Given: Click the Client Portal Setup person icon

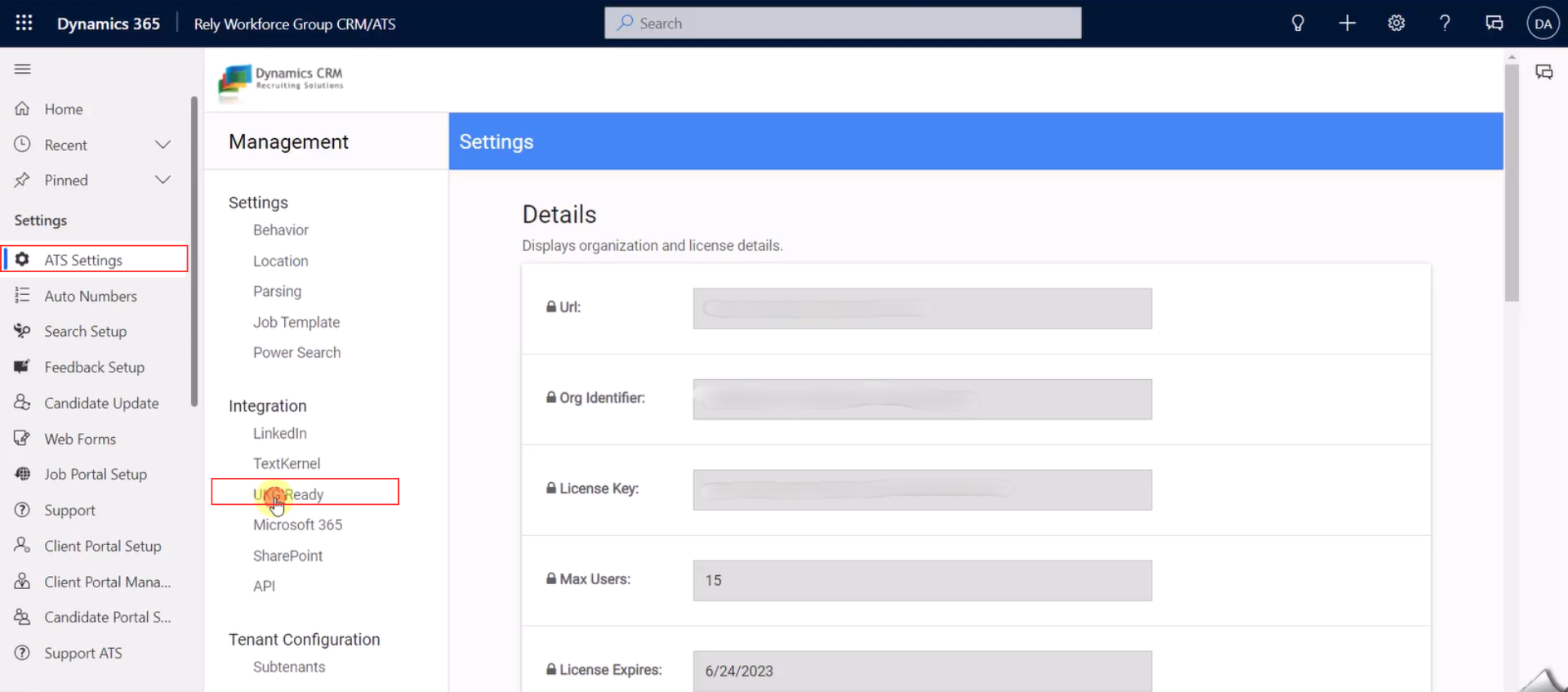Looking at the screenshot, I should coord(22,545).
